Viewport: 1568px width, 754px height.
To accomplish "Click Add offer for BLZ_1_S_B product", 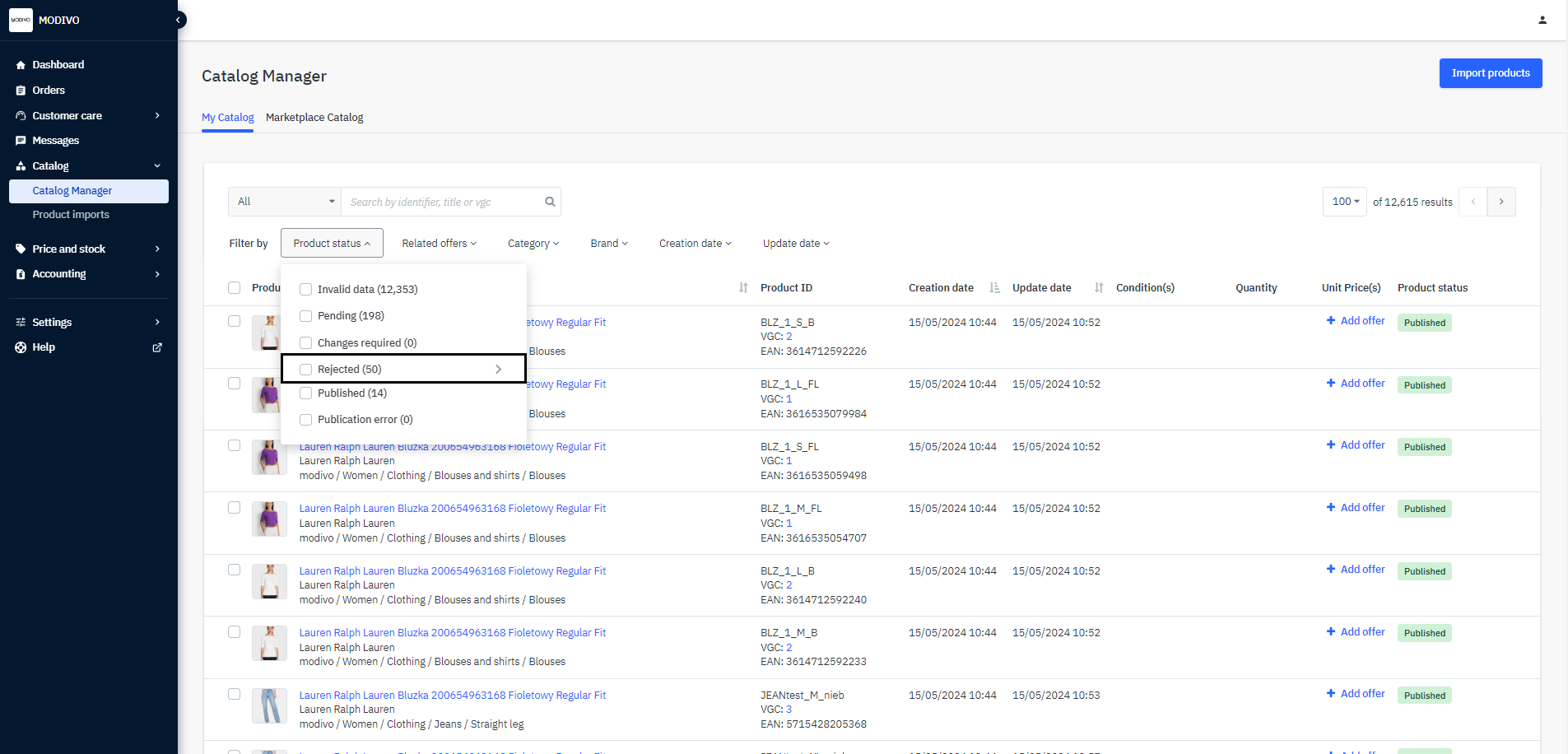I will [1355, 321].
